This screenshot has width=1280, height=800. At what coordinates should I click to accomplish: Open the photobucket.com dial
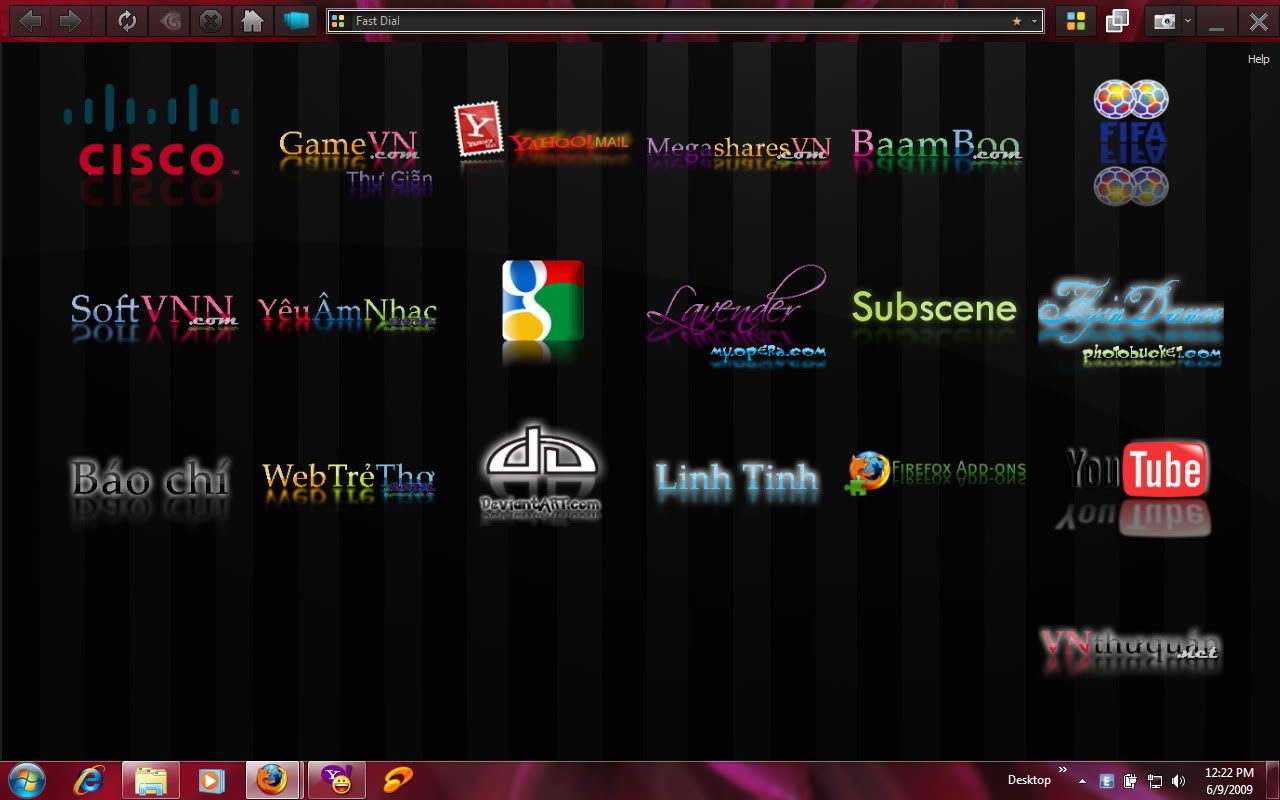1131,321
